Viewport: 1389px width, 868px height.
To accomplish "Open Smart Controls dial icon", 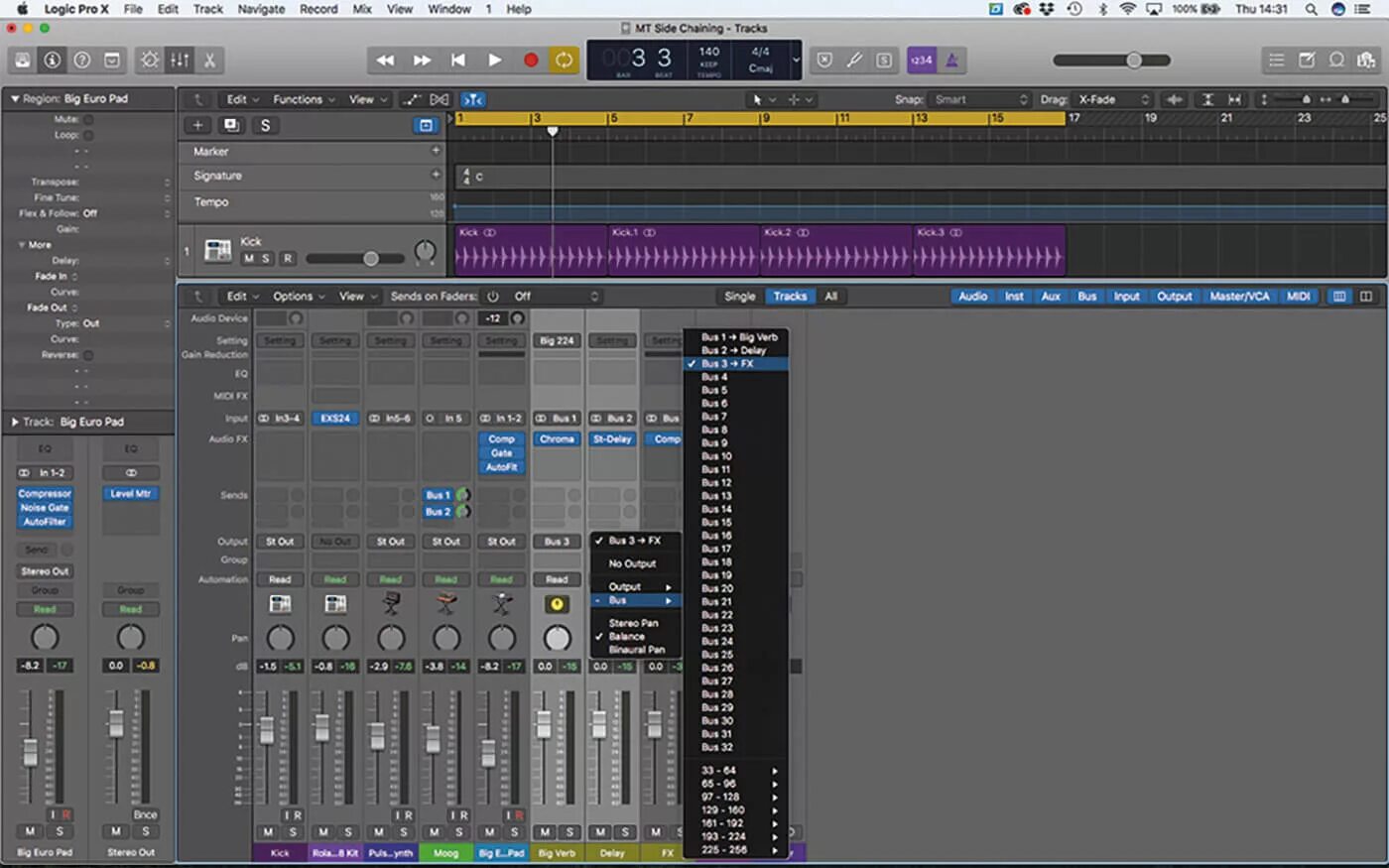I will tap(150, 61).
